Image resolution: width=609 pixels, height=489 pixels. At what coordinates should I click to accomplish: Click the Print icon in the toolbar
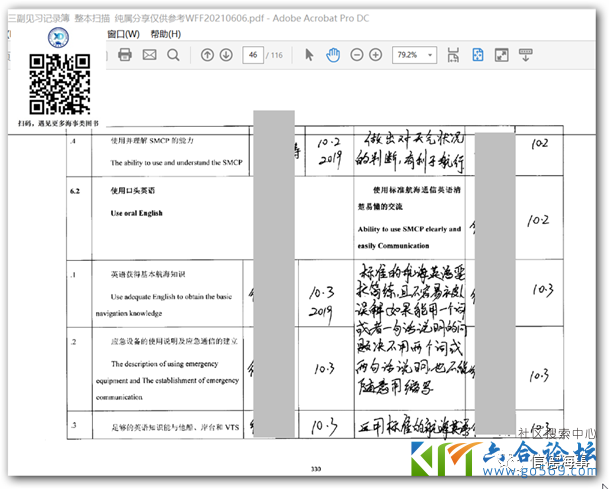tap(125, 54)
